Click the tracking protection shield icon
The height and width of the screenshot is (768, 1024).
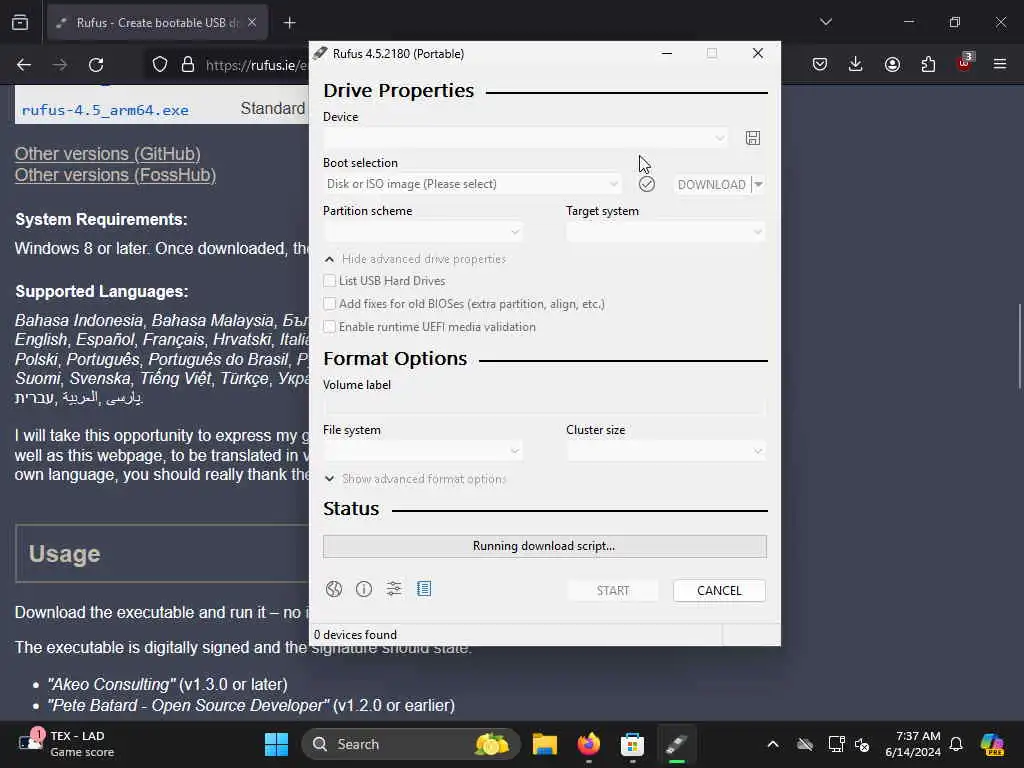pos(160,65)
